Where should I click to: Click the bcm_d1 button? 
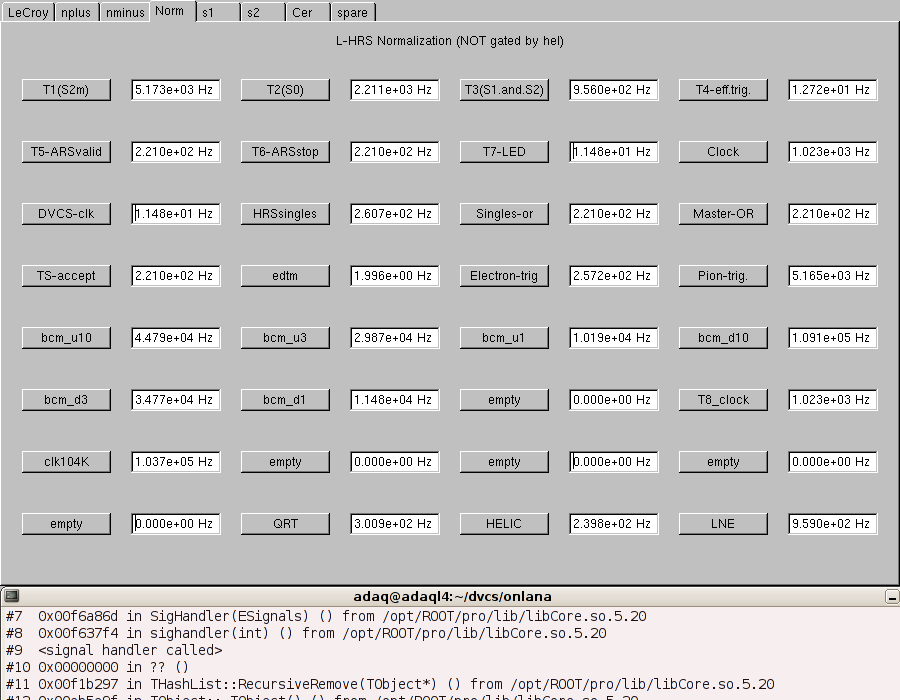[285, 400]
